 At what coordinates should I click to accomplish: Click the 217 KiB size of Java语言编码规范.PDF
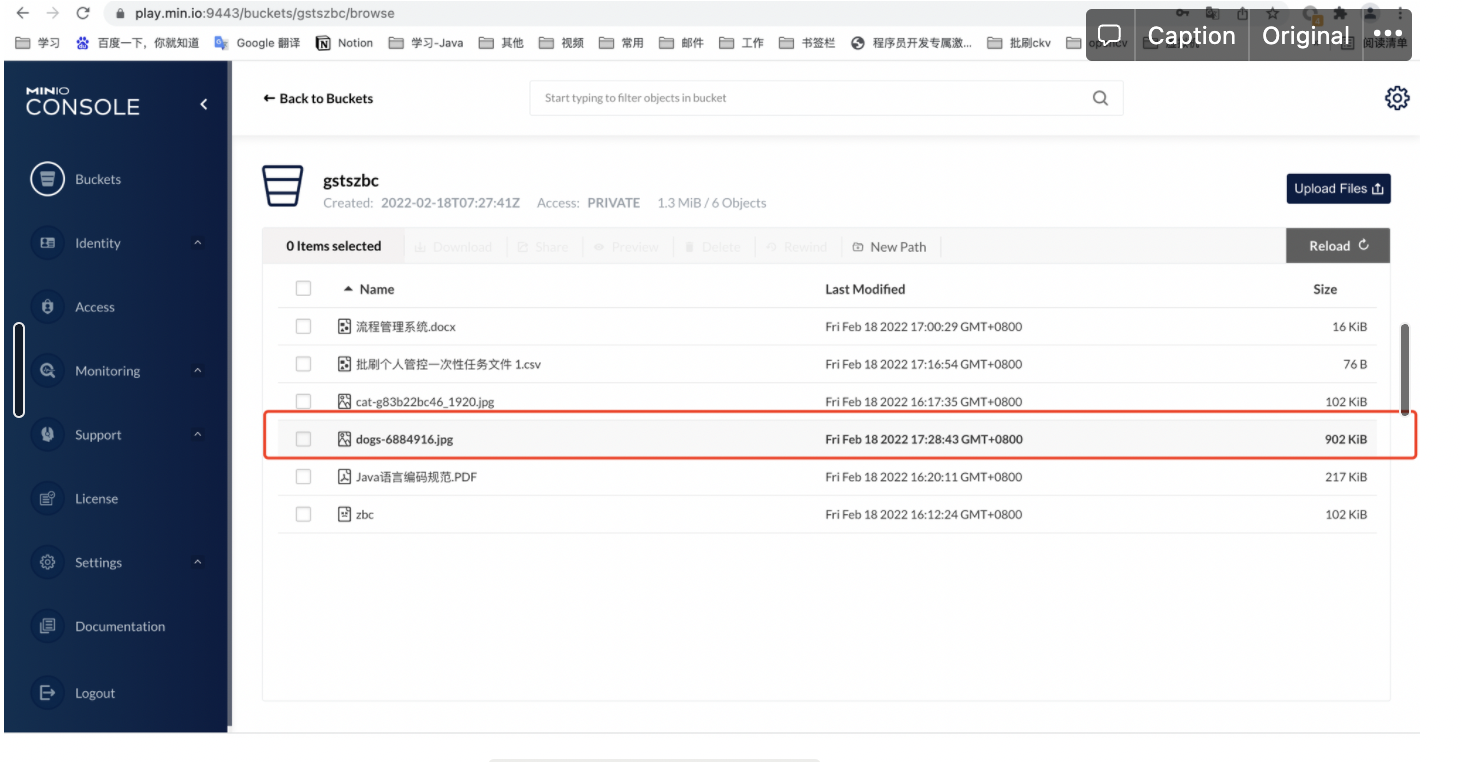[x=1346, y=477]
